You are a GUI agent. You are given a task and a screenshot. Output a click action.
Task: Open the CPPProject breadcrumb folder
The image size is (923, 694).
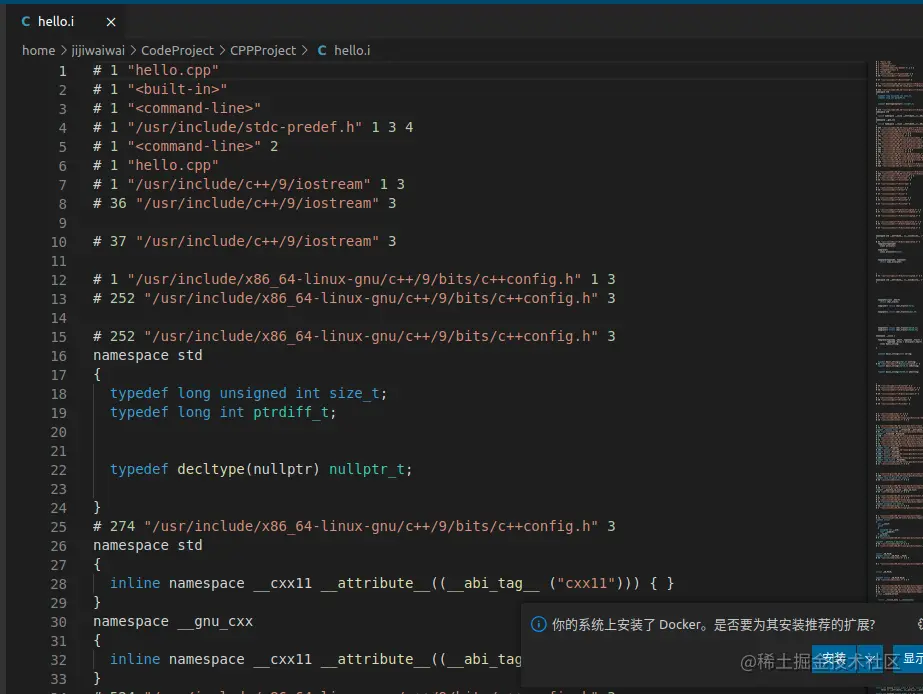[x=263, y=51]
